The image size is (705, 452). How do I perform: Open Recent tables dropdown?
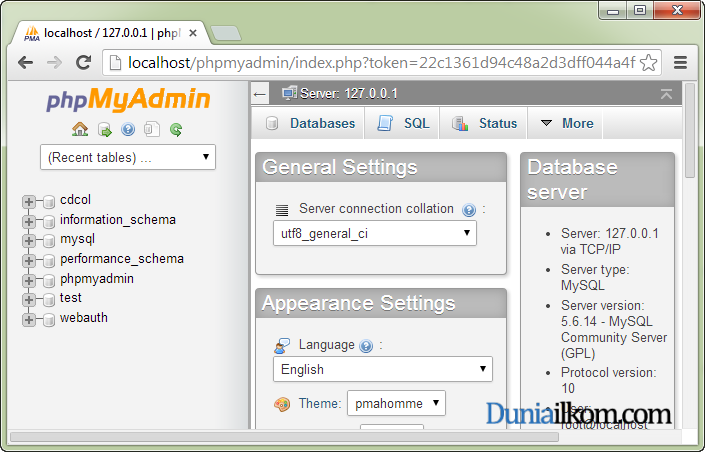128,157
